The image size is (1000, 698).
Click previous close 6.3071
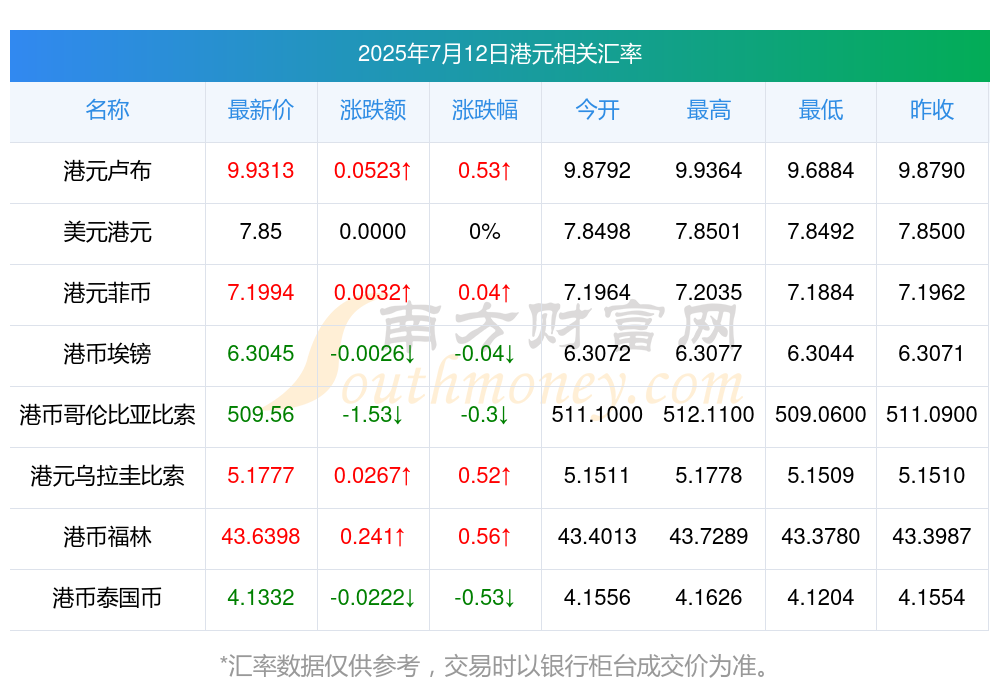(932, 353)
